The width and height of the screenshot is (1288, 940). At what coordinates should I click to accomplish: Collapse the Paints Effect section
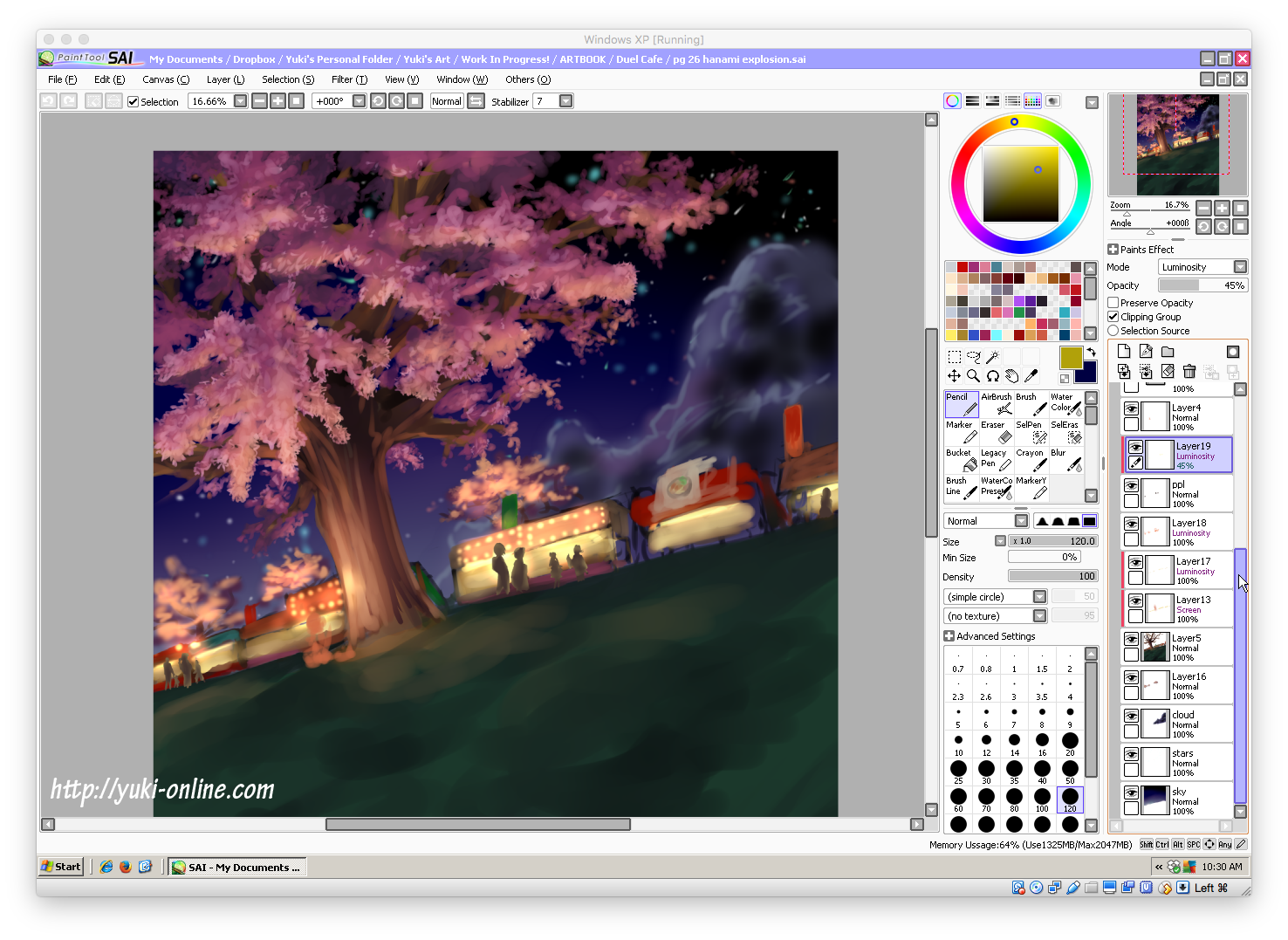1113,250
